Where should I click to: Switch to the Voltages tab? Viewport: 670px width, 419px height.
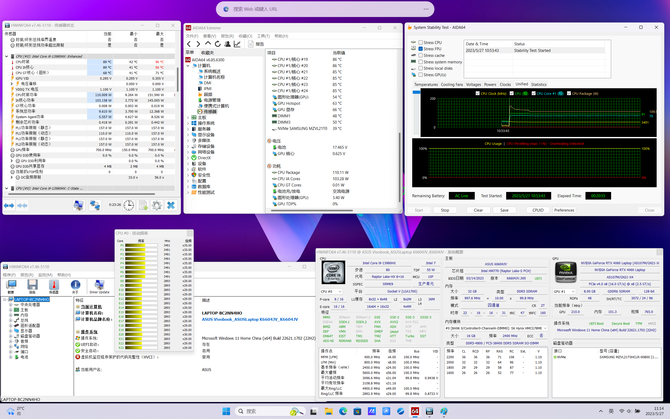(x=473, y=84)
